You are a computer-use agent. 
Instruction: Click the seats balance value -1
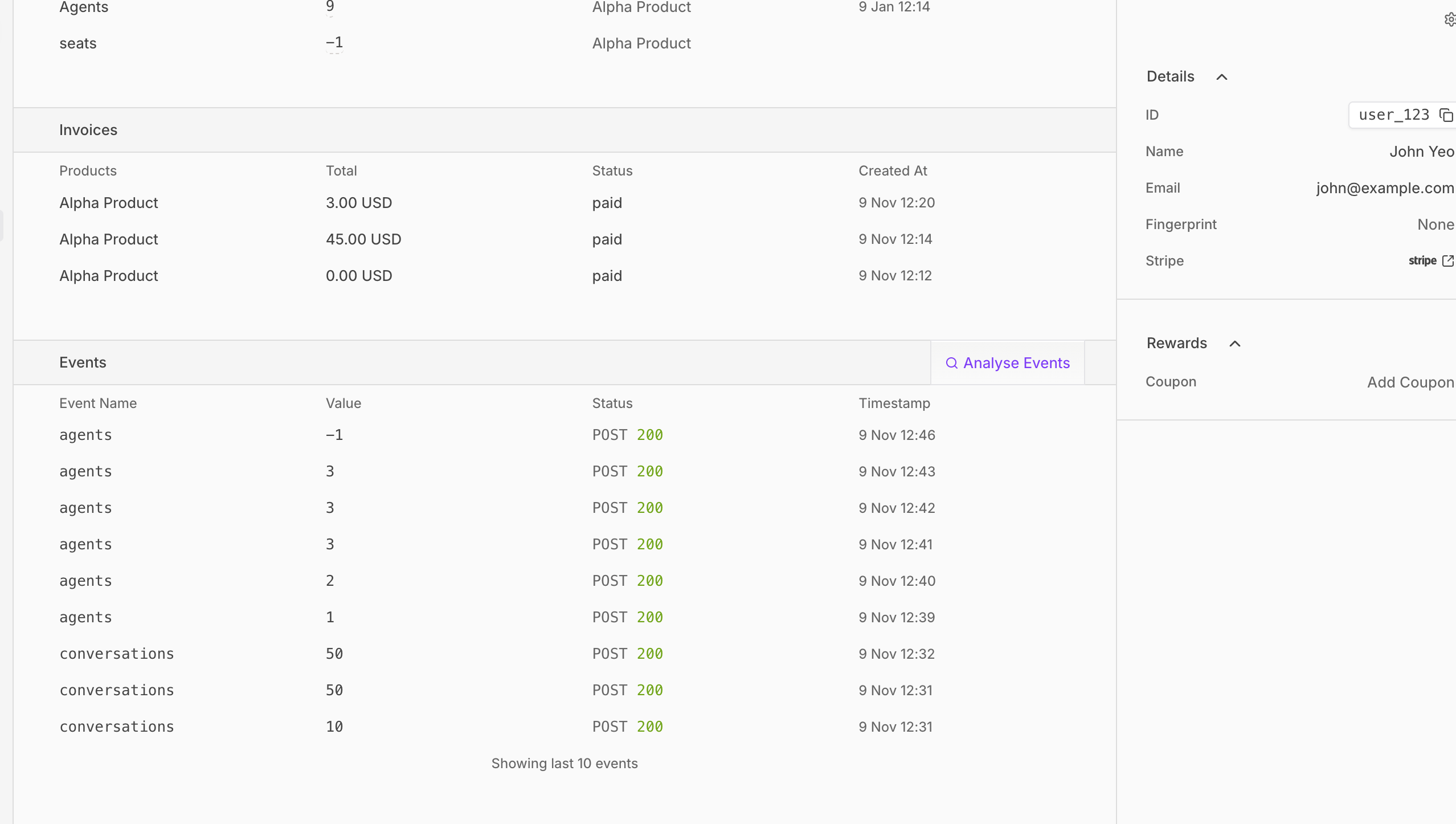[x=334, y=43]
